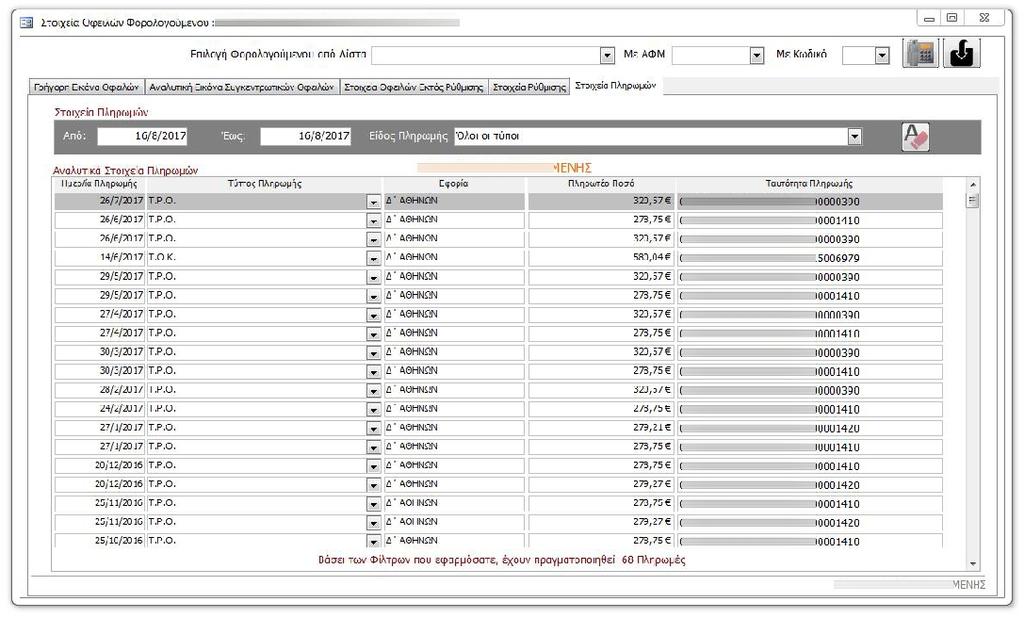Click the Από date field

[x=142, y=136]
